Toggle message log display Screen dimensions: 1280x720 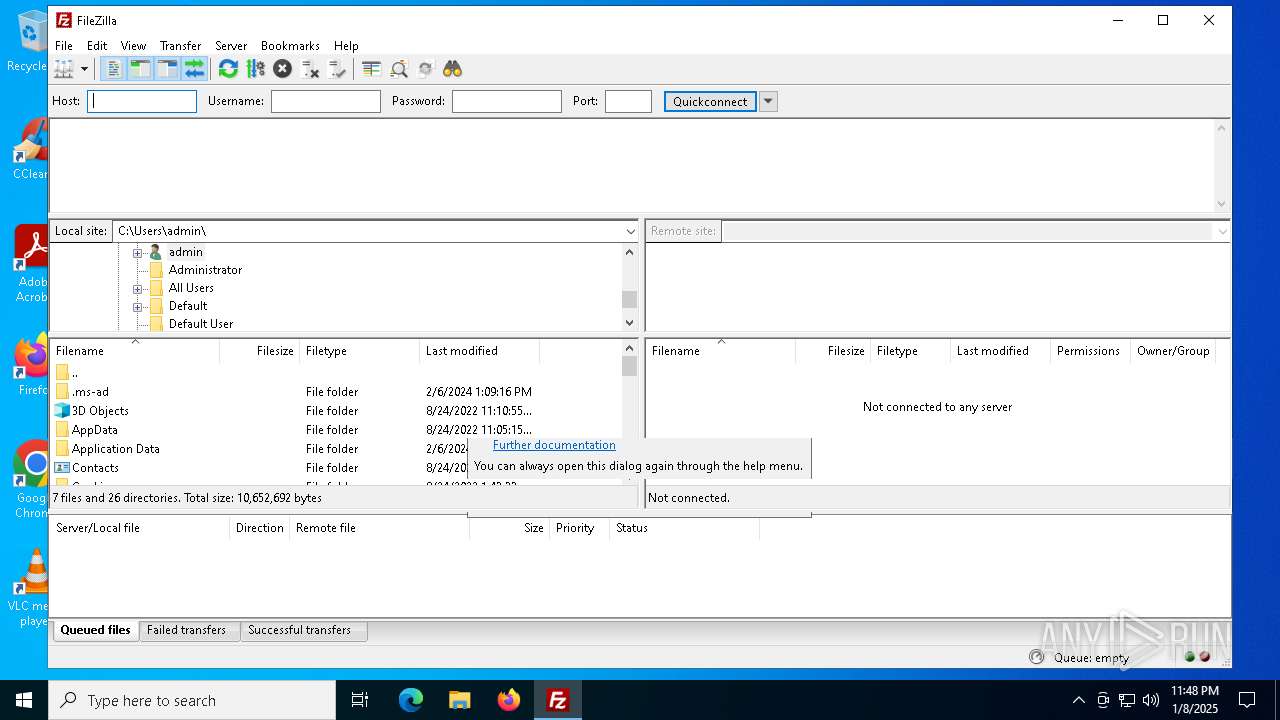[113, 69]
